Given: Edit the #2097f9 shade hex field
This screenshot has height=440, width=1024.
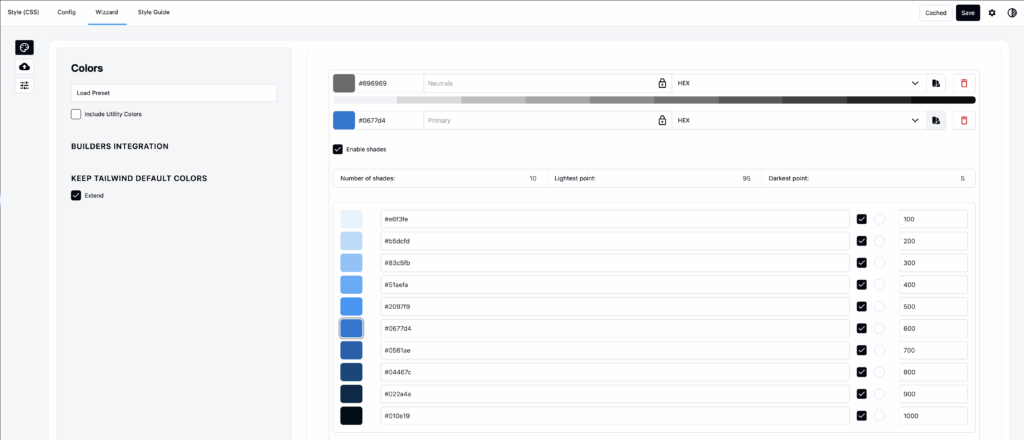Looking at the screenshot, I should (615, 307).
